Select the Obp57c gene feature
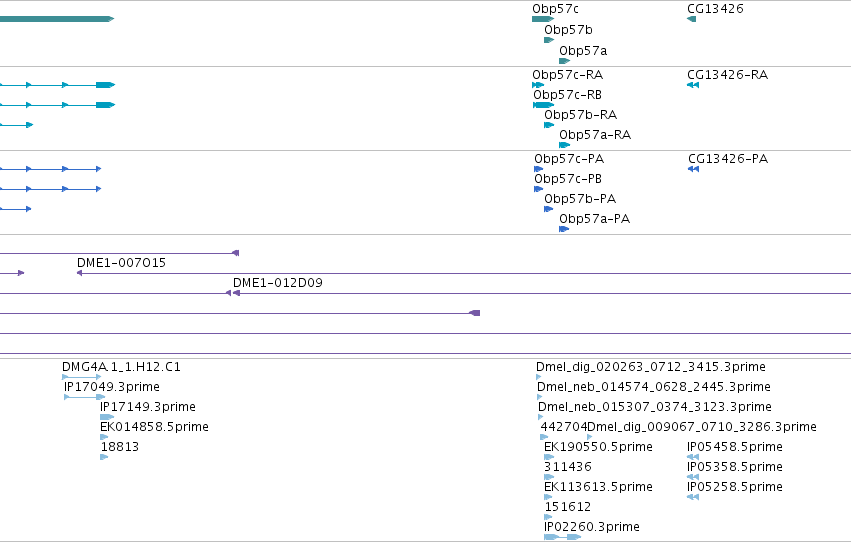The height and width of the screenshot is (542, 851). (543, 19)
